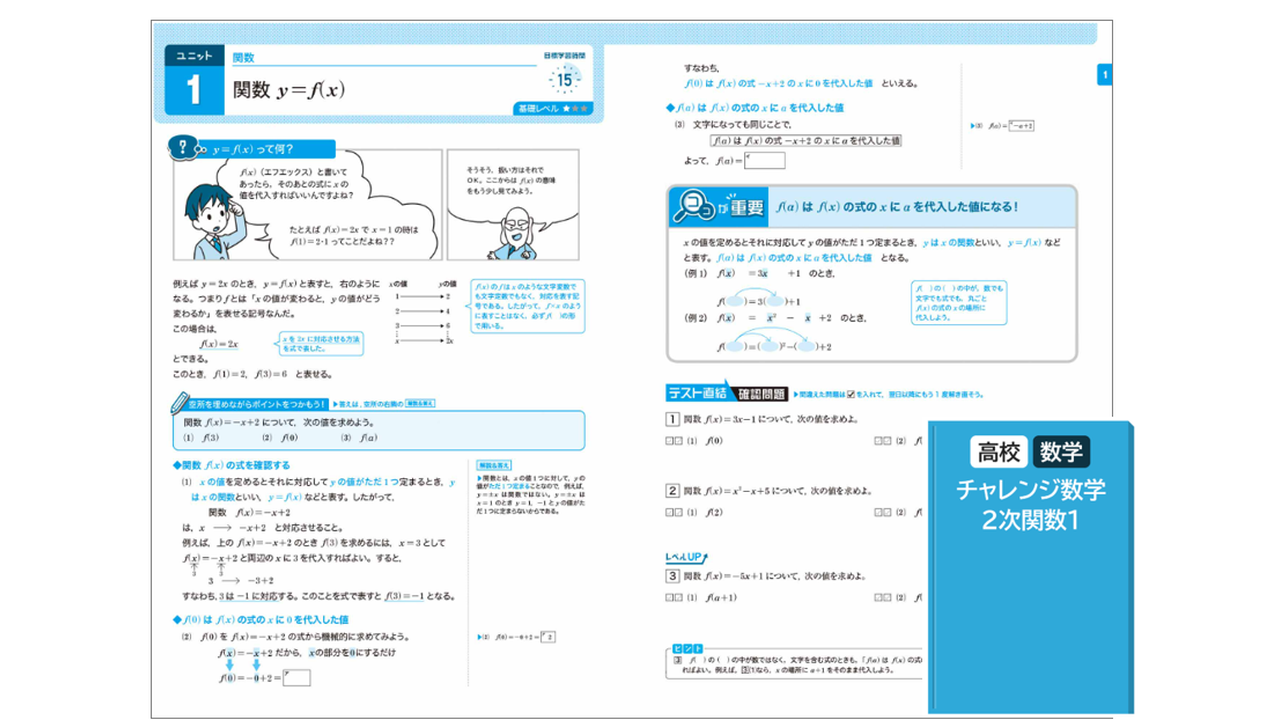Click the exercise line 関数 f(x)=−x+2 について
1280x720 pixels.
click(x=281, y=423)
